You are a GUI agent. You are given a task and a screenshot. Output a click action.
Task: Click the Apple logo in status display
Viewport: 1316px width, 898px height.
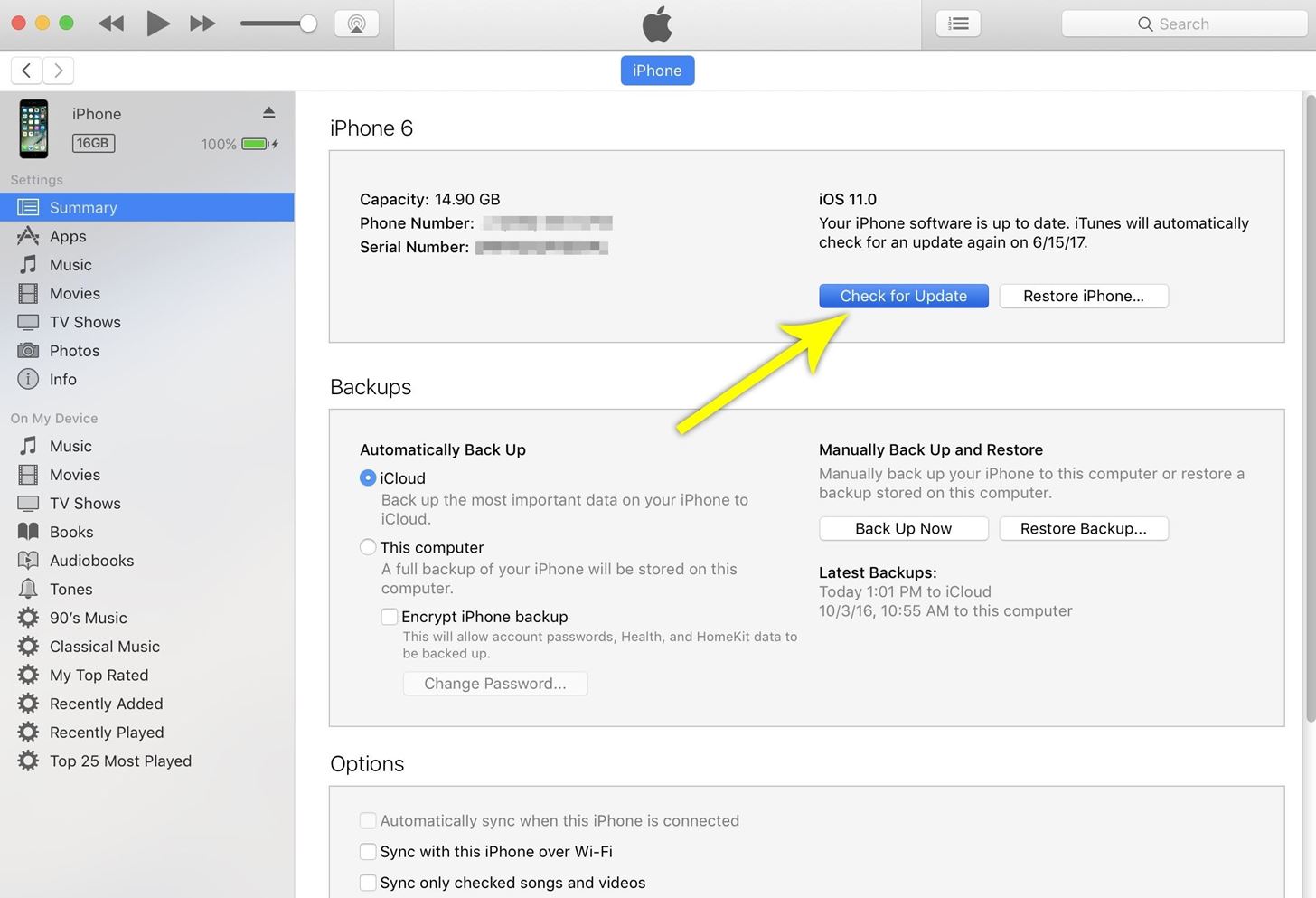657,24
